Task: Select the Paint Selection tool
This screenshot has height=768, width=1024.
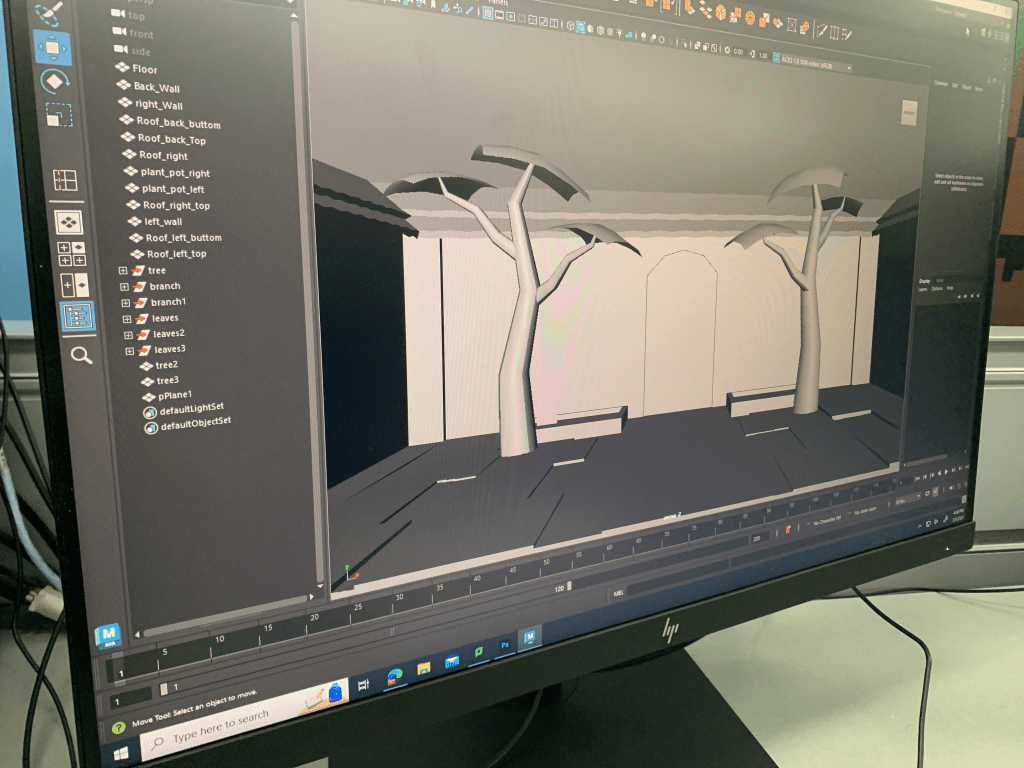Action: 47,13
